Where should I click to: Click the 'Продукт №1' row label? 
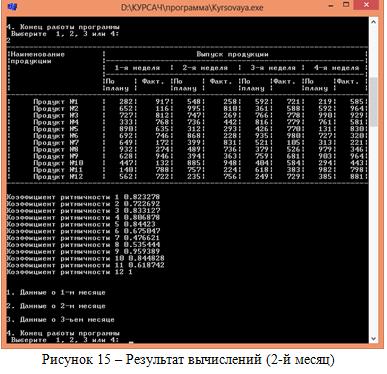tap(55, 102)
